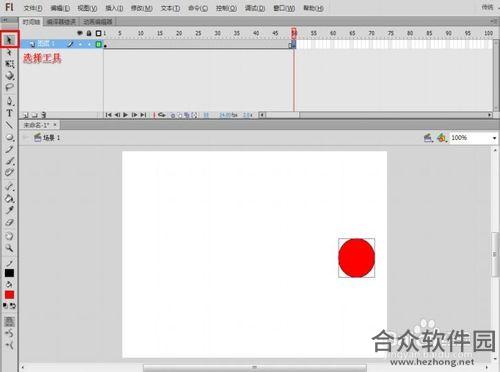Select the Oval shape tool

[x=10, y=137]
